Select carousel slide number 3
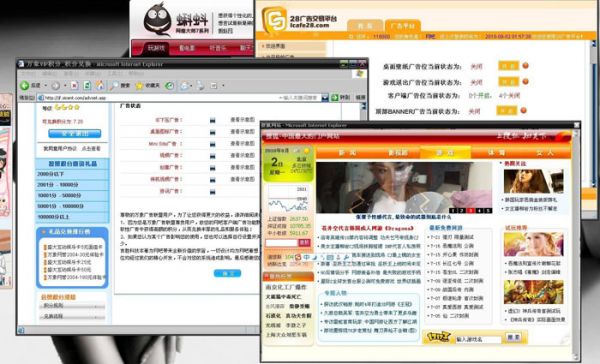Viewport: 600px width, 364px height. [471, 211]
